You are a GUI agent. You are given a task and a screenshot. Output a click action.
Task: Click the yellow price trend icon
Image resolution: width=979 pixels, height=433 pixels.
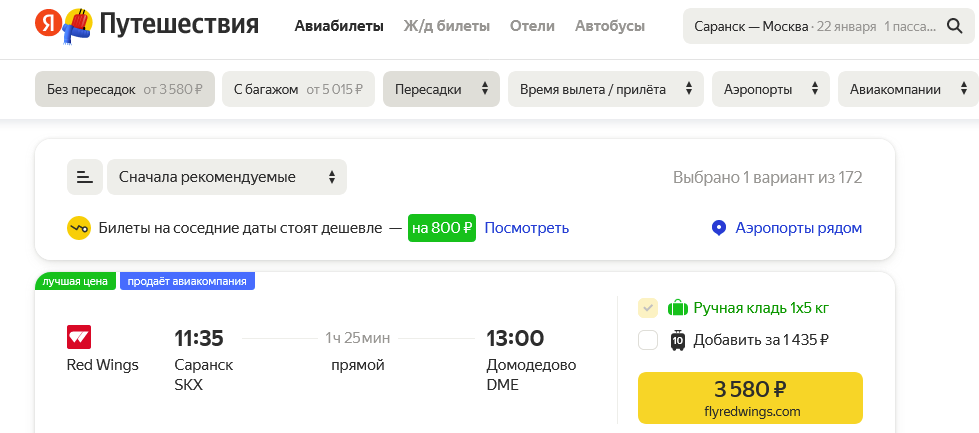point(79,228)
